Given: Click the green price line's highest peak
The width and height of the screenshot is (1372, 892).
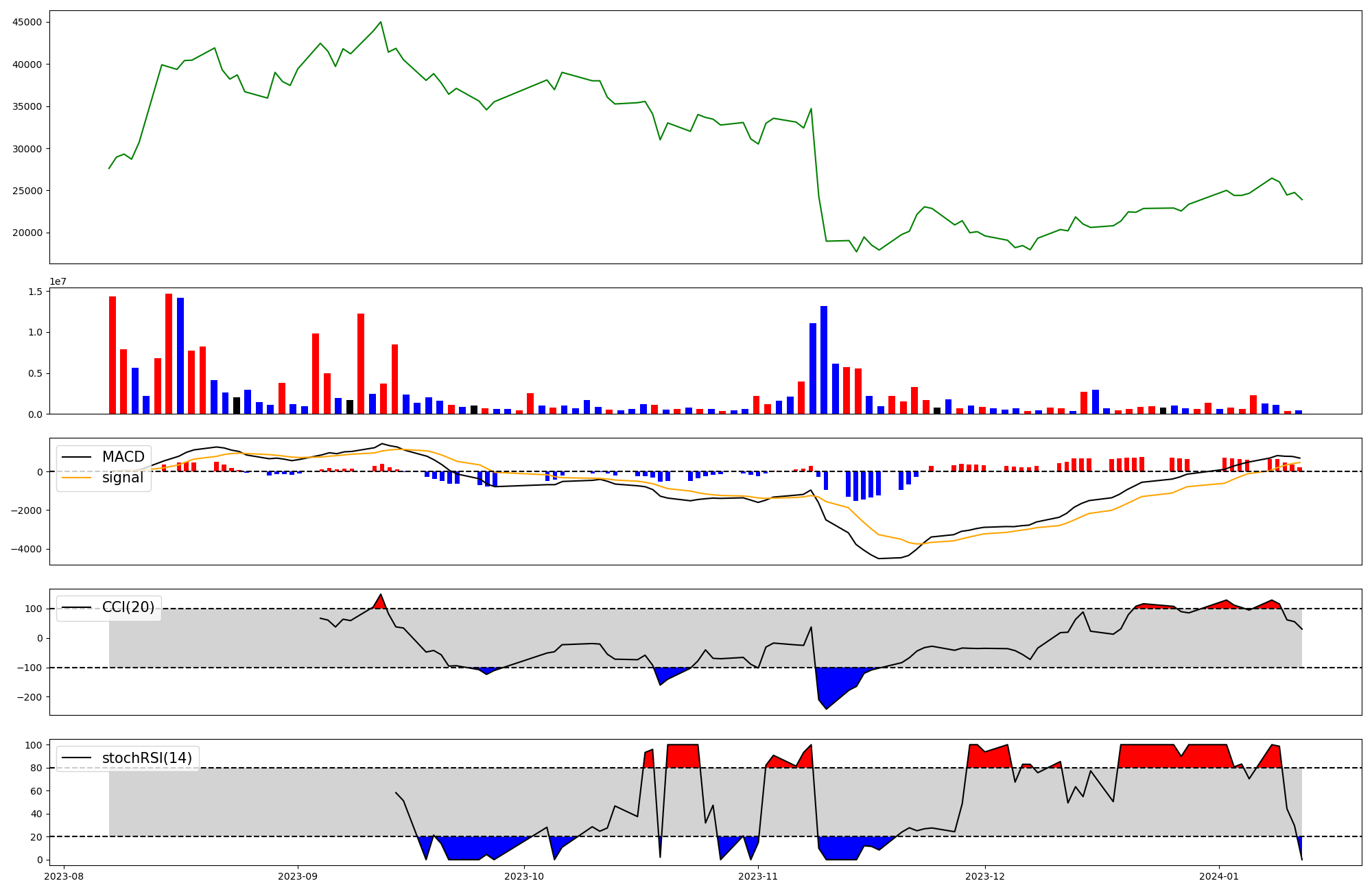Looking at the screenshot, I should click(381, 22).
